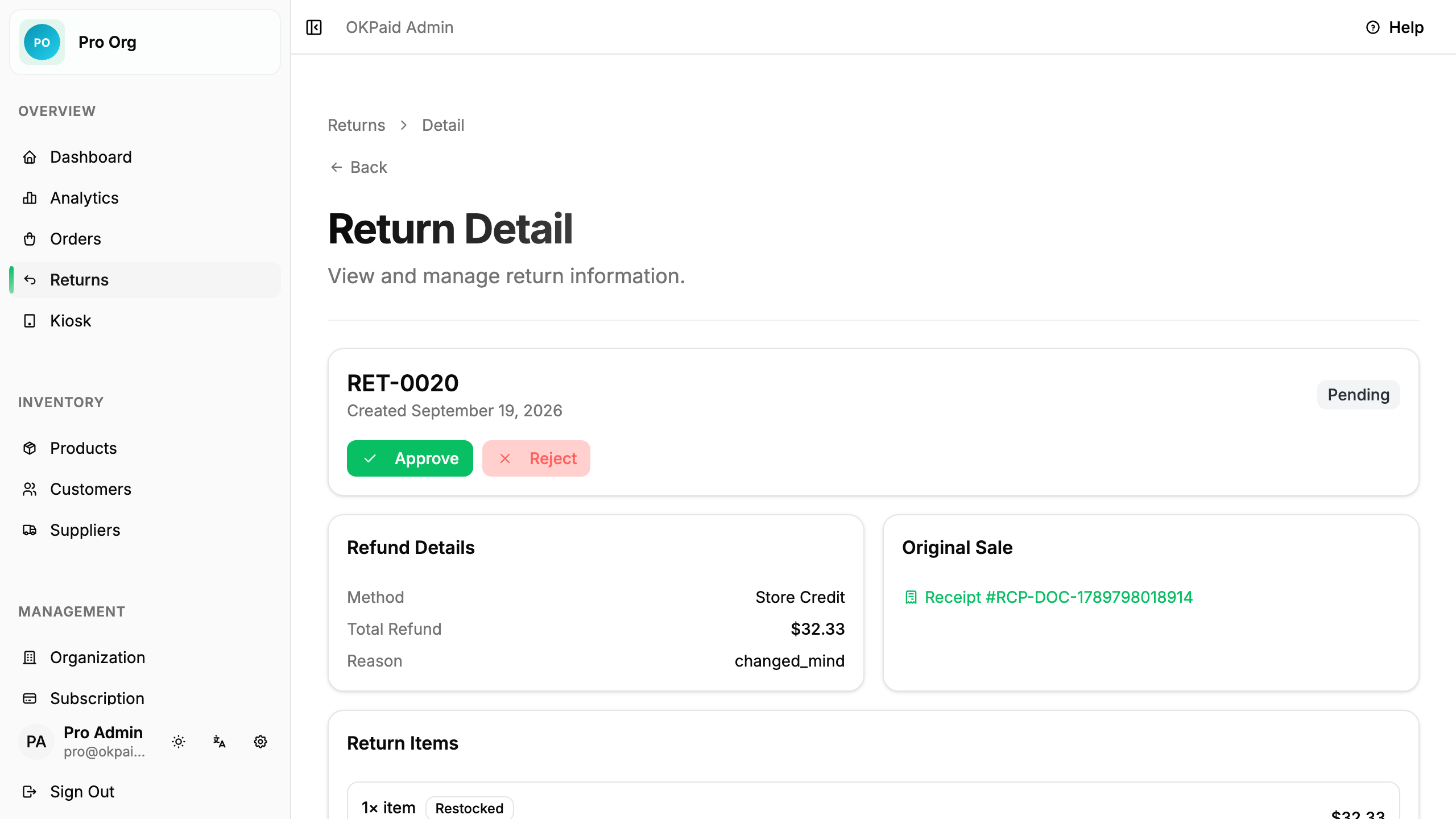Open the Suppliers page

145,530
